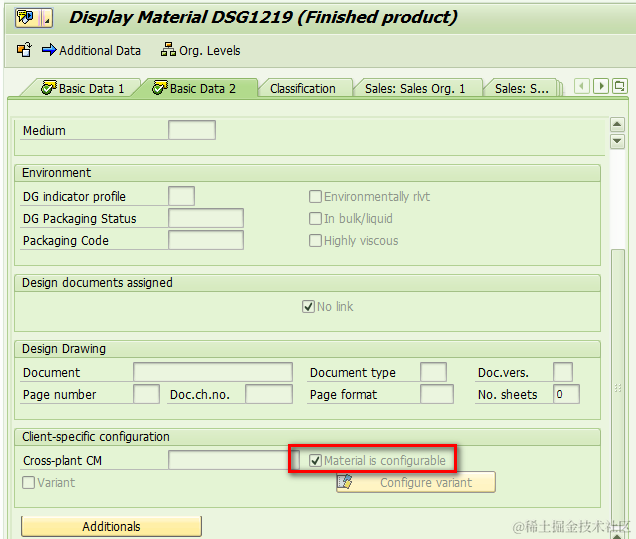Open the tab list icon

click(x=620, y=86)
